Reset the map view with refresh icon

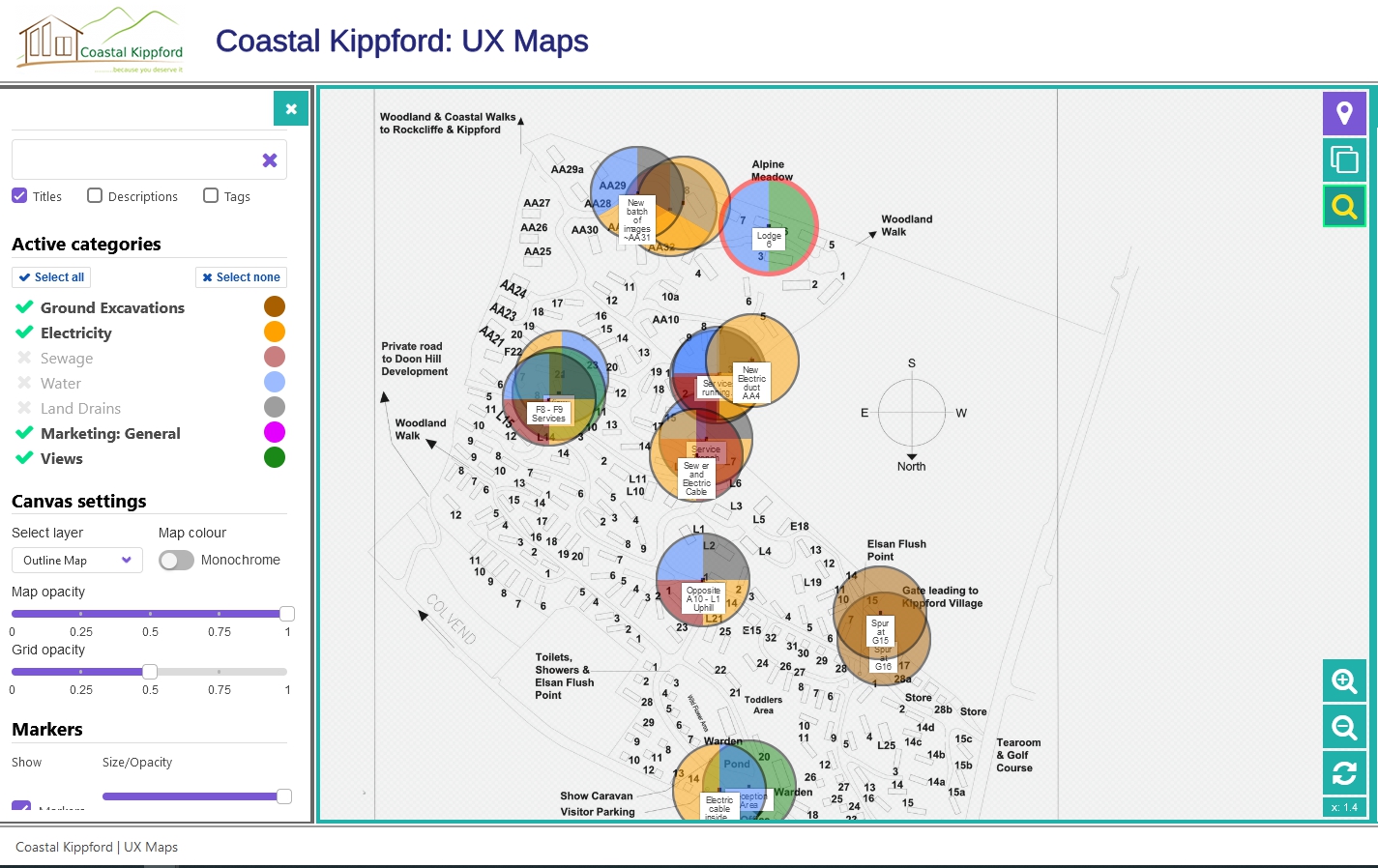pyautogui.click(x=1344, y=773)
